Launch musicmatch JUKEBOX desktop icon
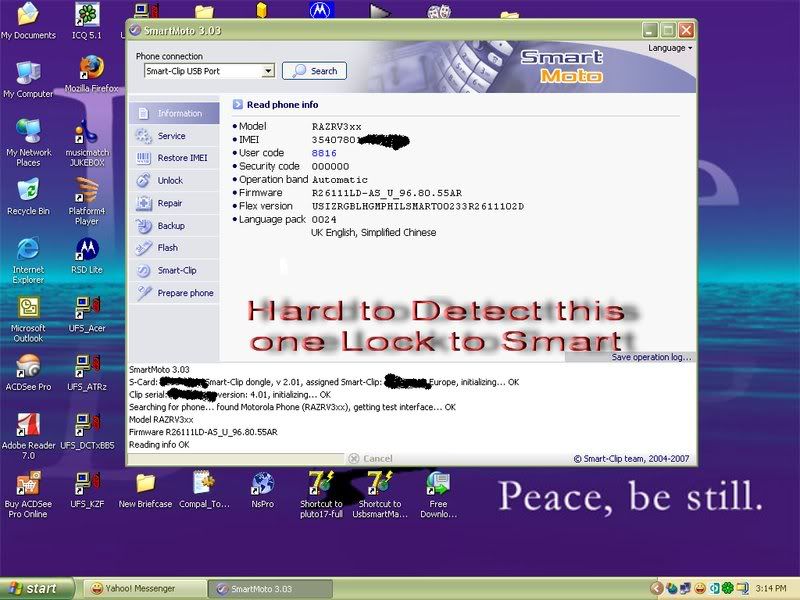800x600 pixels. (87, 143)
